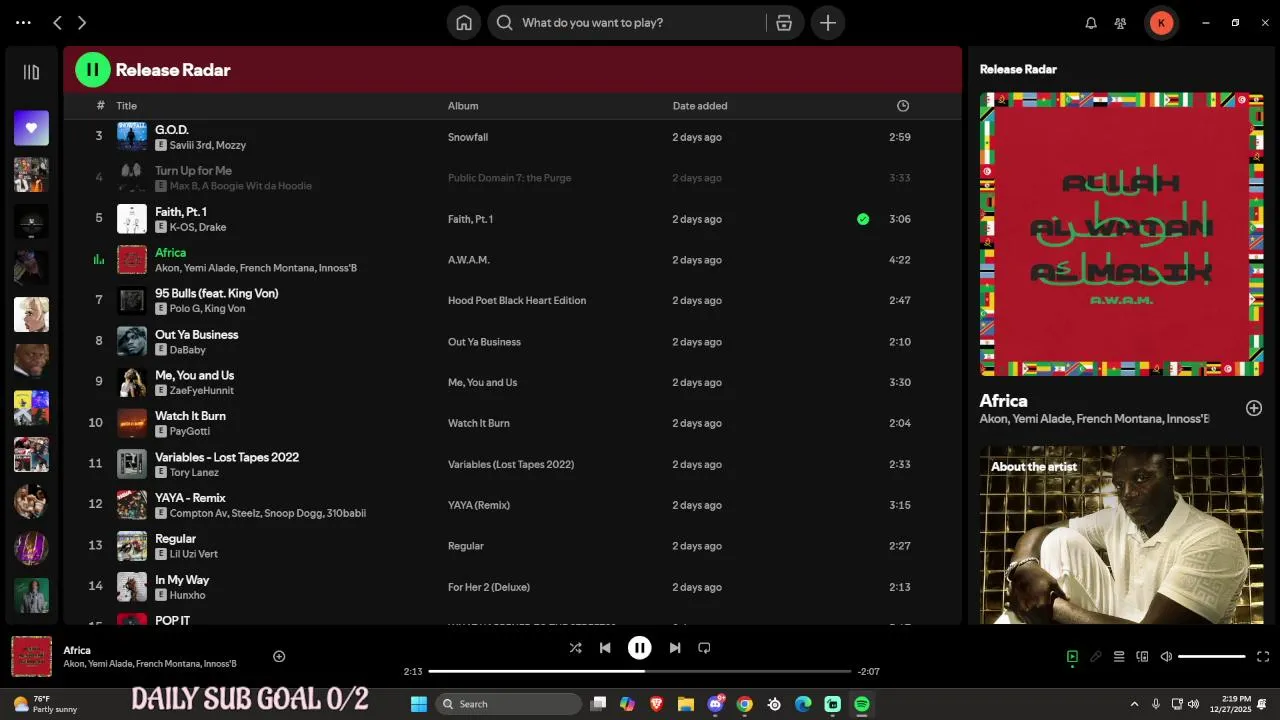Screen dimensions: 1280x720
Task: Open Windows Start menu
Action: pos(419,704)
